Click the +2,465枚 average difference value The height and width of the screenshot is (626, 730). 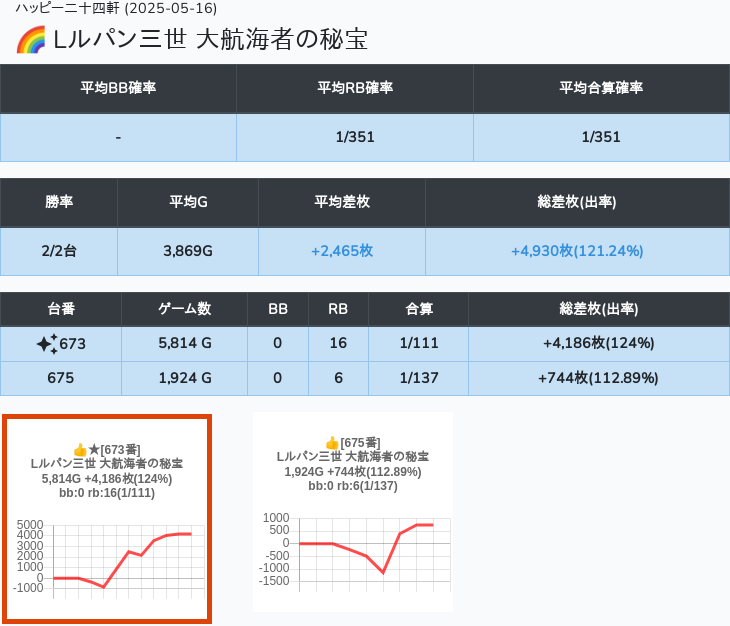pos(342,251)
